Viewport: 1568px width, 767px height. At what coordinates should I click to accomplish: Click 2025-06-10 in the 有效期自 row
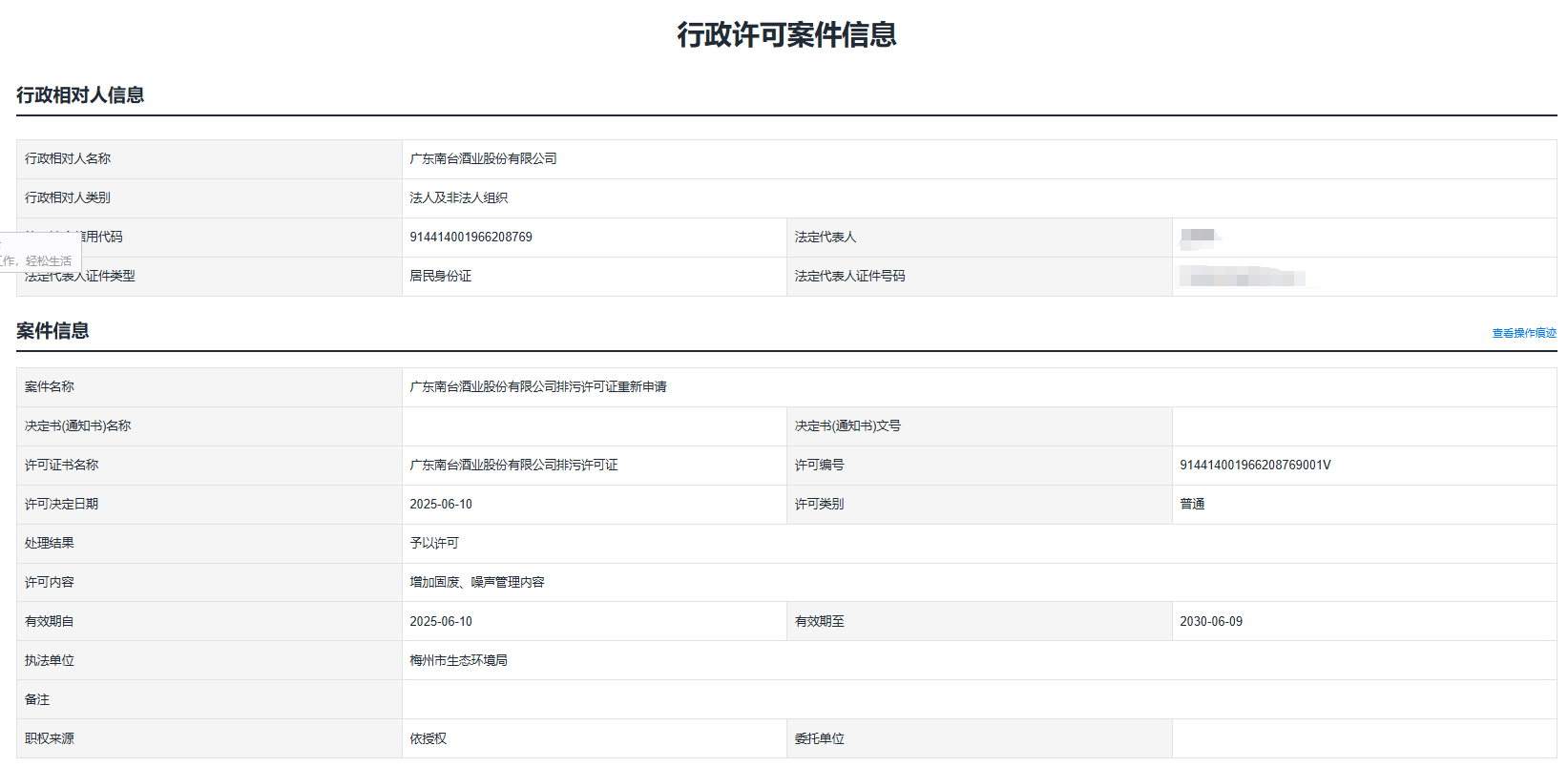tap(441, 622)
